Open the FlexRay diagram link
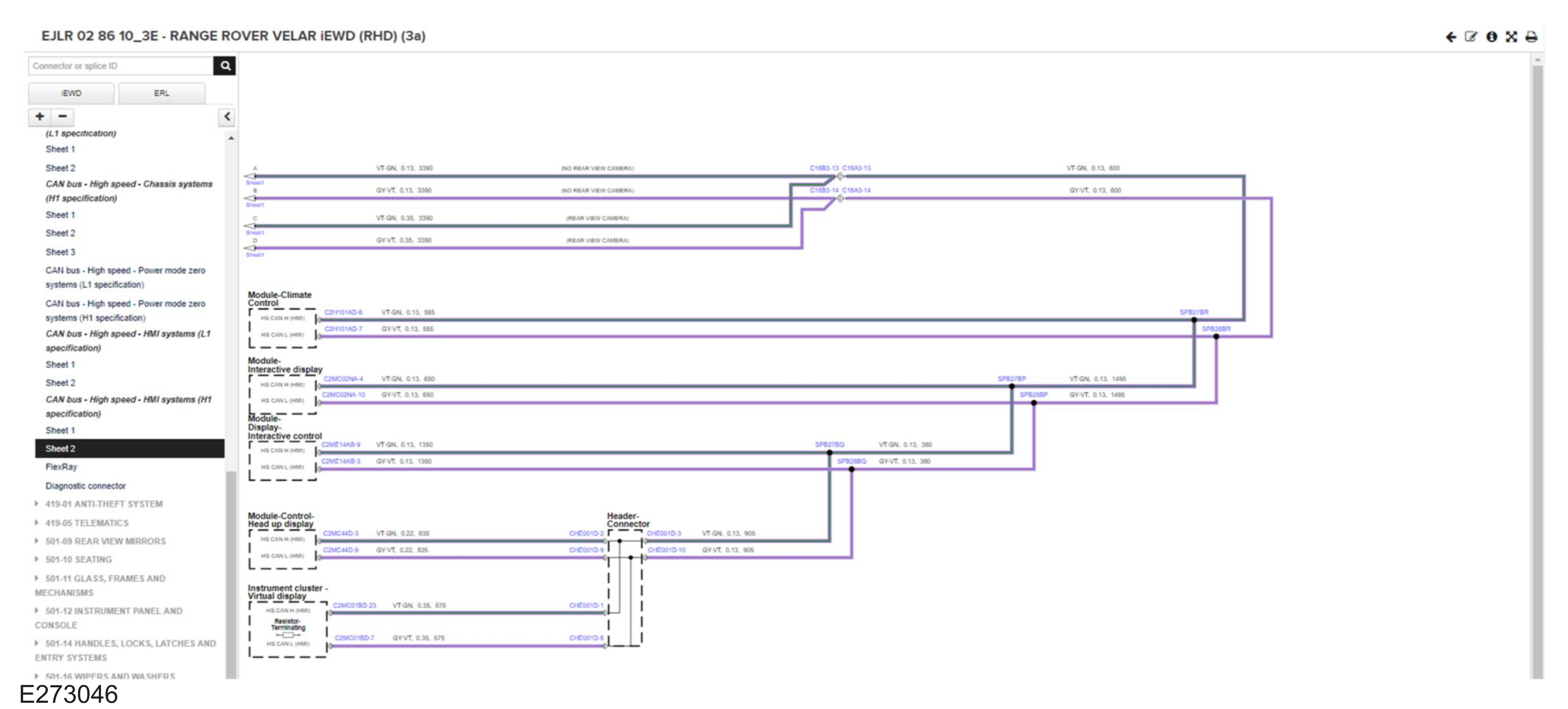The image size is (1568, 709). (61, 467)
